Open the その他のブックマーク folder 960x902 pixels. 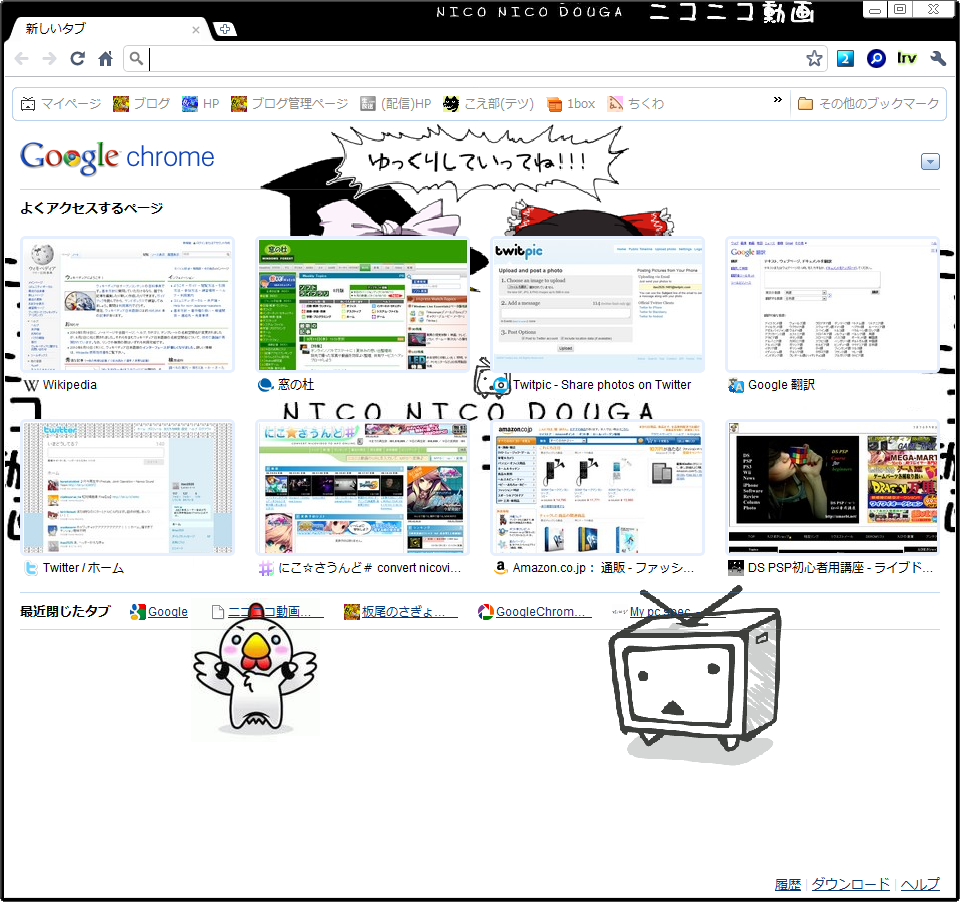[869, 103]
